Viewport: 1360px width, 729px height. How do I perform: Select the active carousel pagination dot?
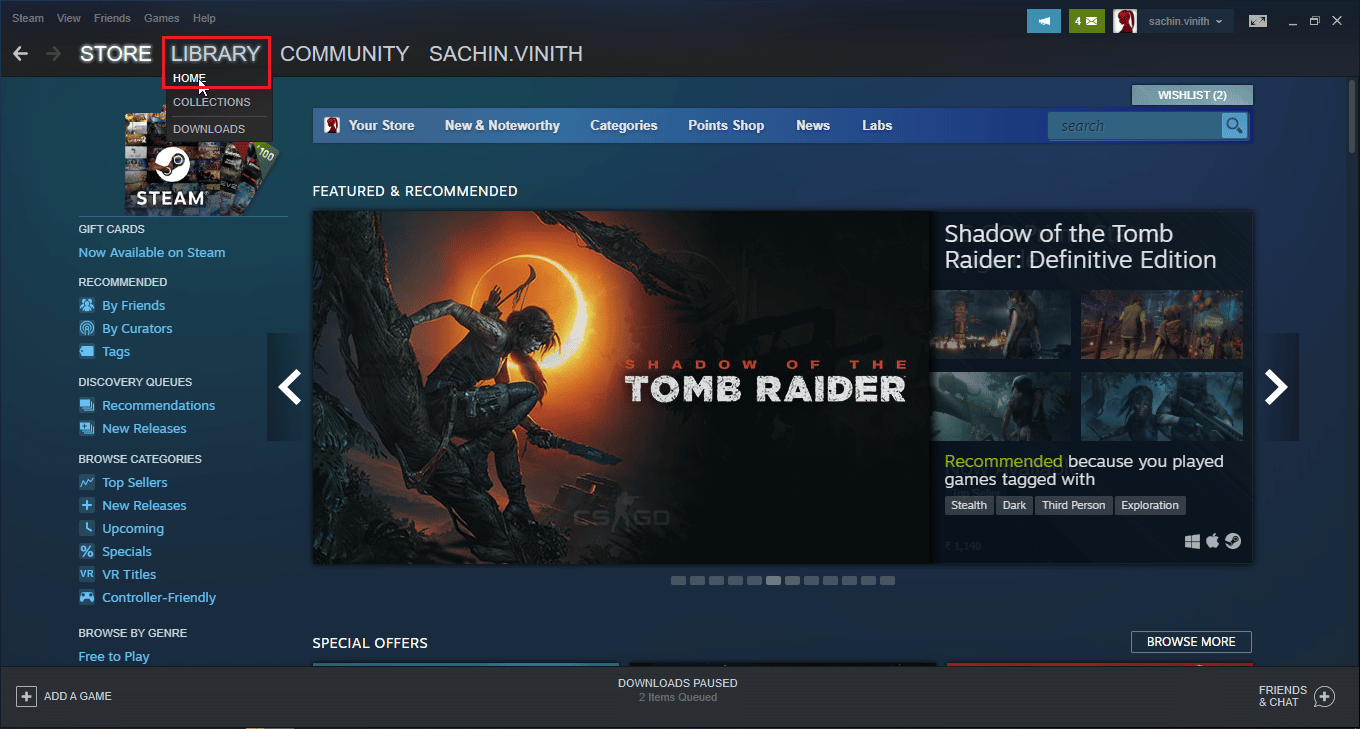pos(773,580)
